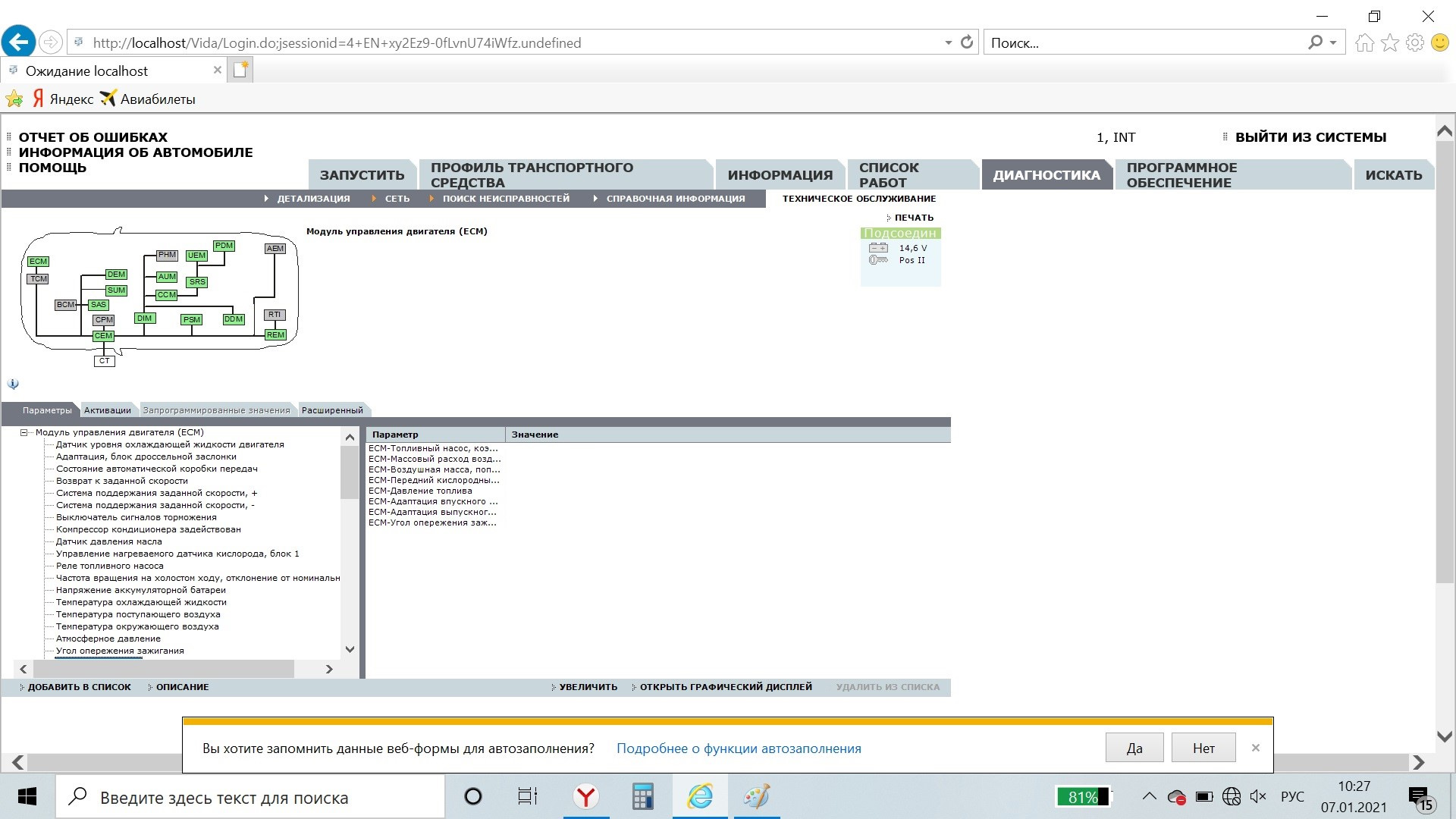Screen dimensions: 1456x819
Task: Open link about autofill function details
Action: tap(739, 748)
